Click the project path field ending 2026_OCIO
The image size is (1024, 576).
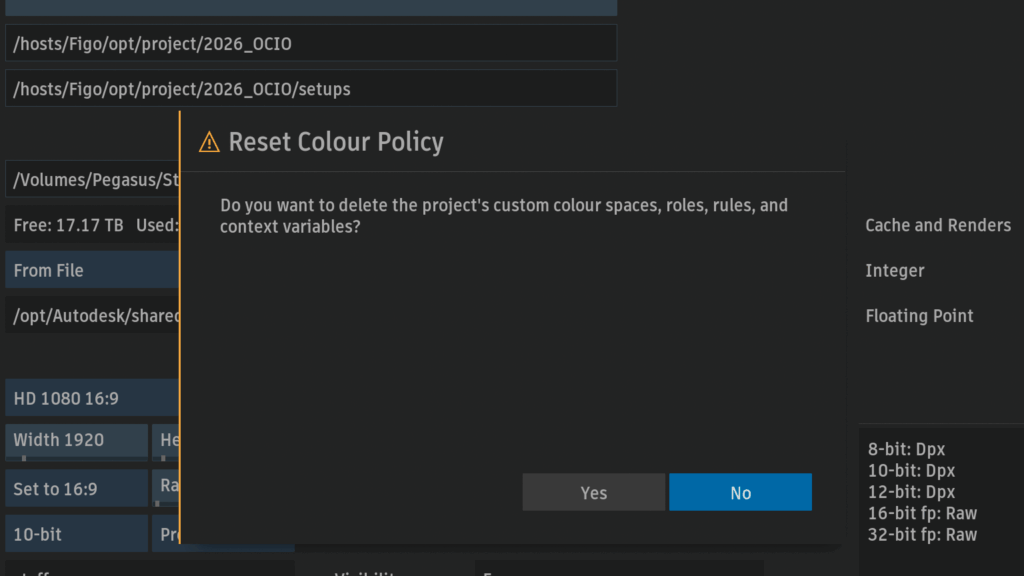coord(311,43)
